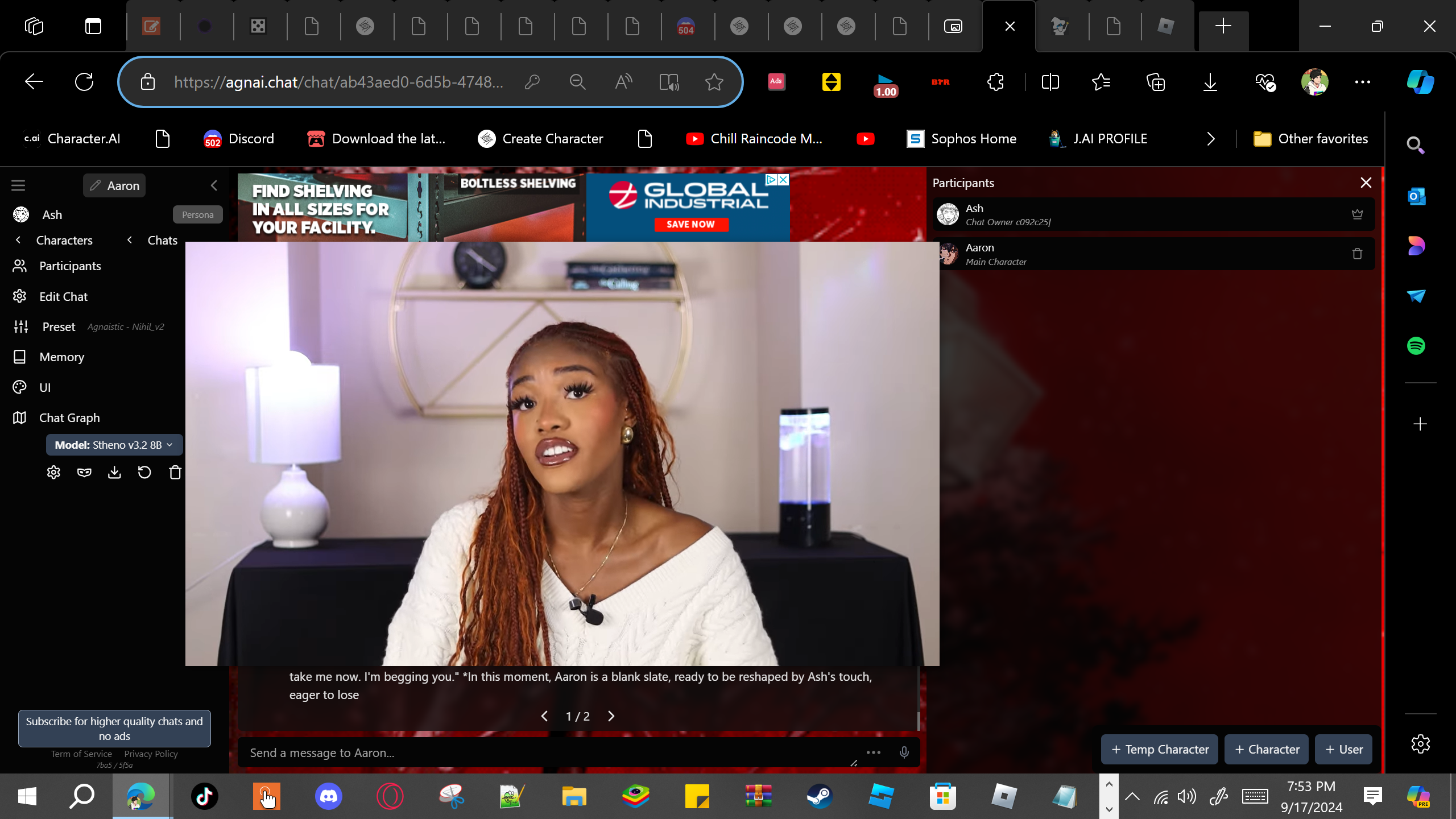Image resolution: width=1456 pixels, height=819 pixels.
Task: Download chat with the export icon
Action: coord(114,472)
